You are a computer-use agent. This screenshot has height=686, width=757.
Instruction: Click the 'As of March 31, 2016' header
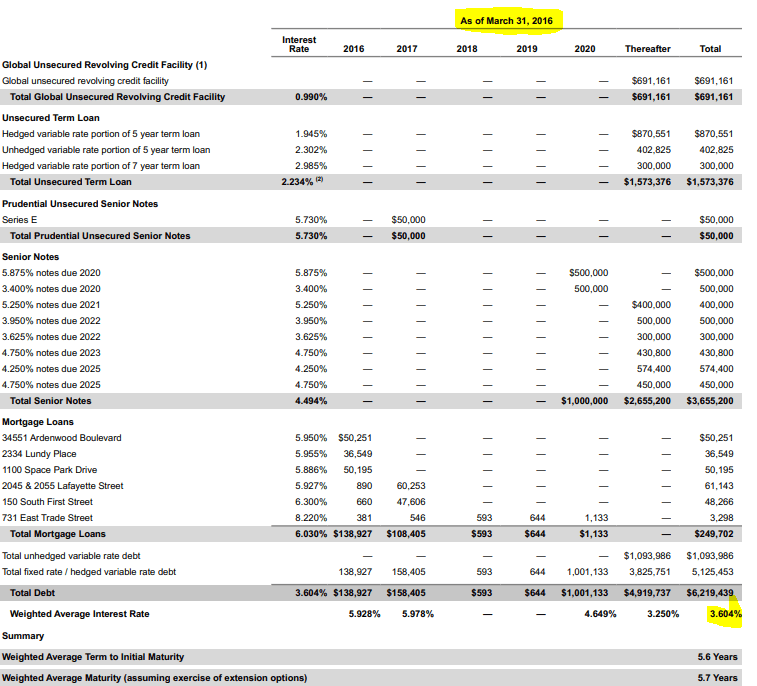point(506,21)
